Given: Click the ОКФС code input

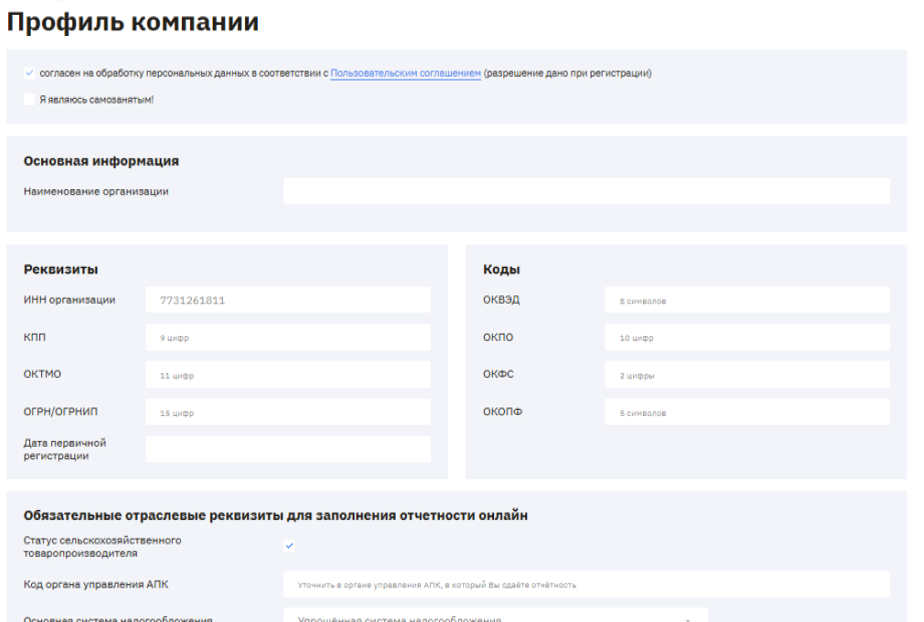Looking at the screenshot, I should click(746, 375).
